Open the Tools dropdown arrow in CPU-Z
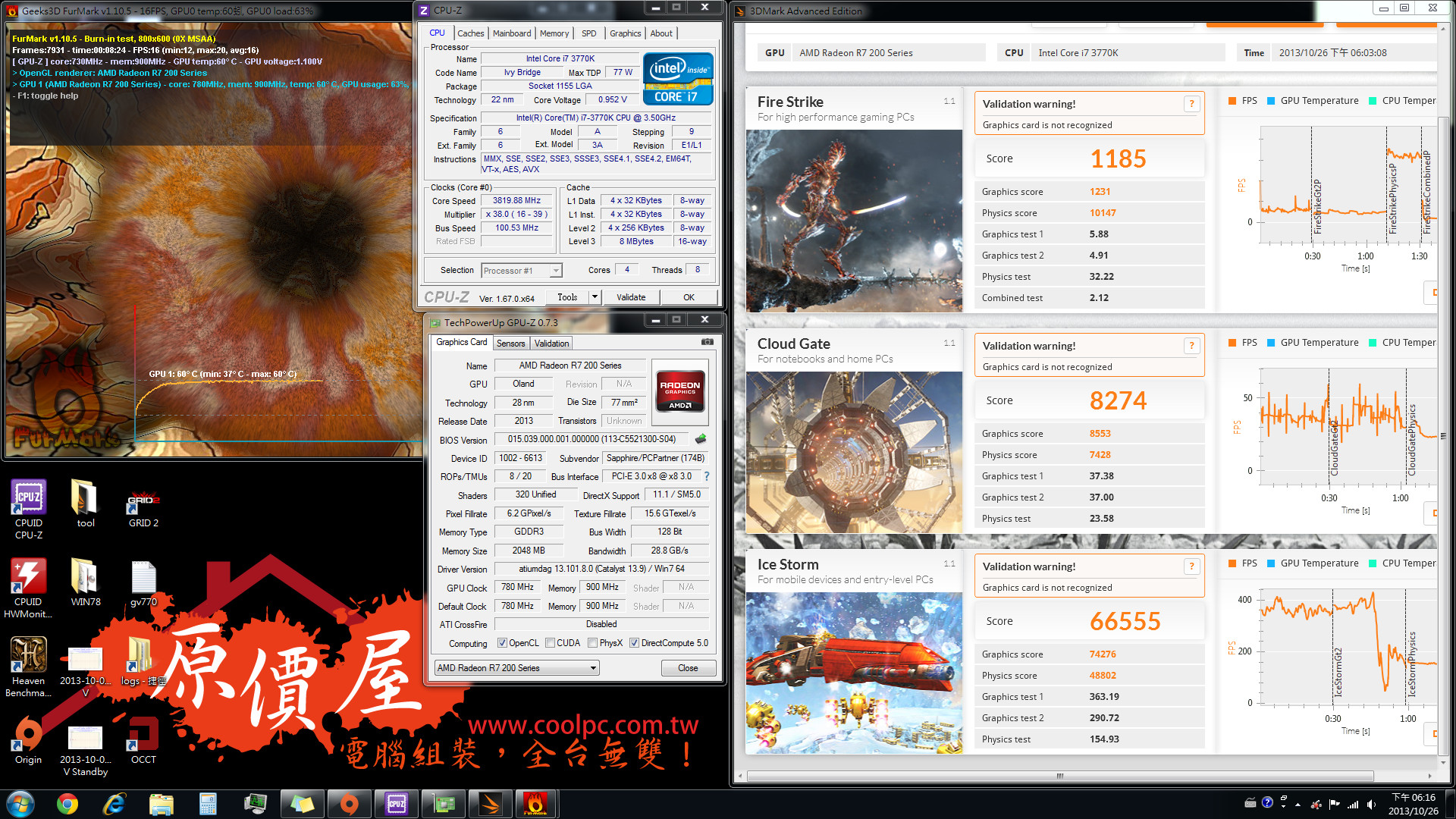Viewport: 1456px width, 819px height. point(595,297)
